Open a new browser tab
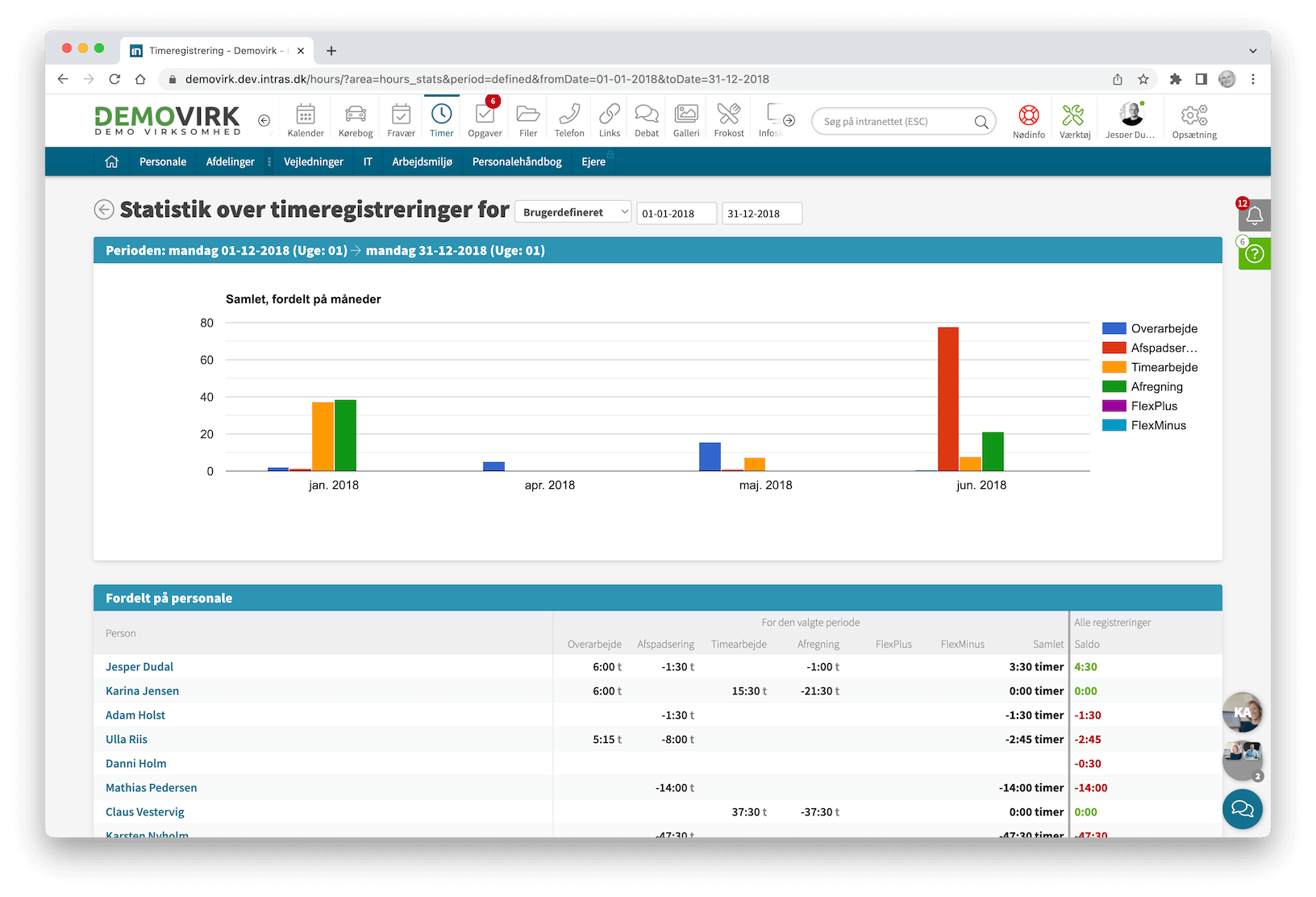The height and width of the screenshot is (897, 1316). [x=331, y=50]
